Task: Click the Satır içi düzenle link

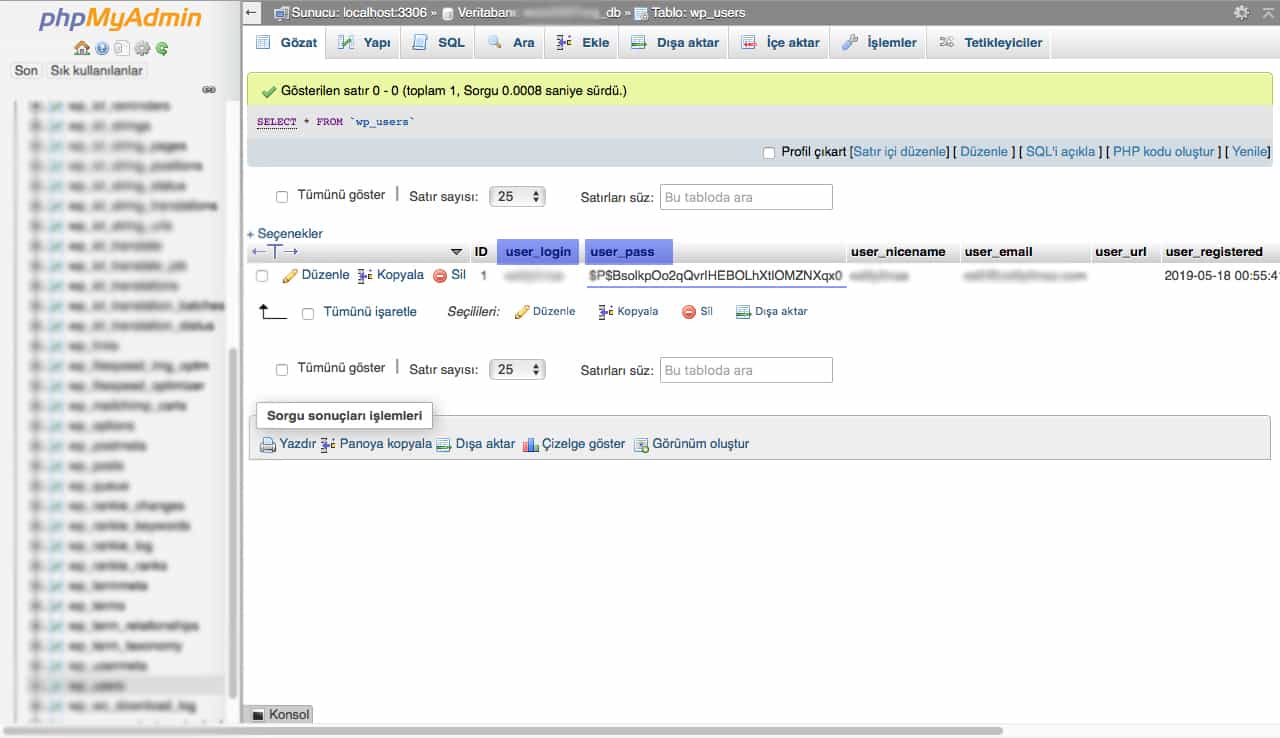Action: click(x=899, y=152)
